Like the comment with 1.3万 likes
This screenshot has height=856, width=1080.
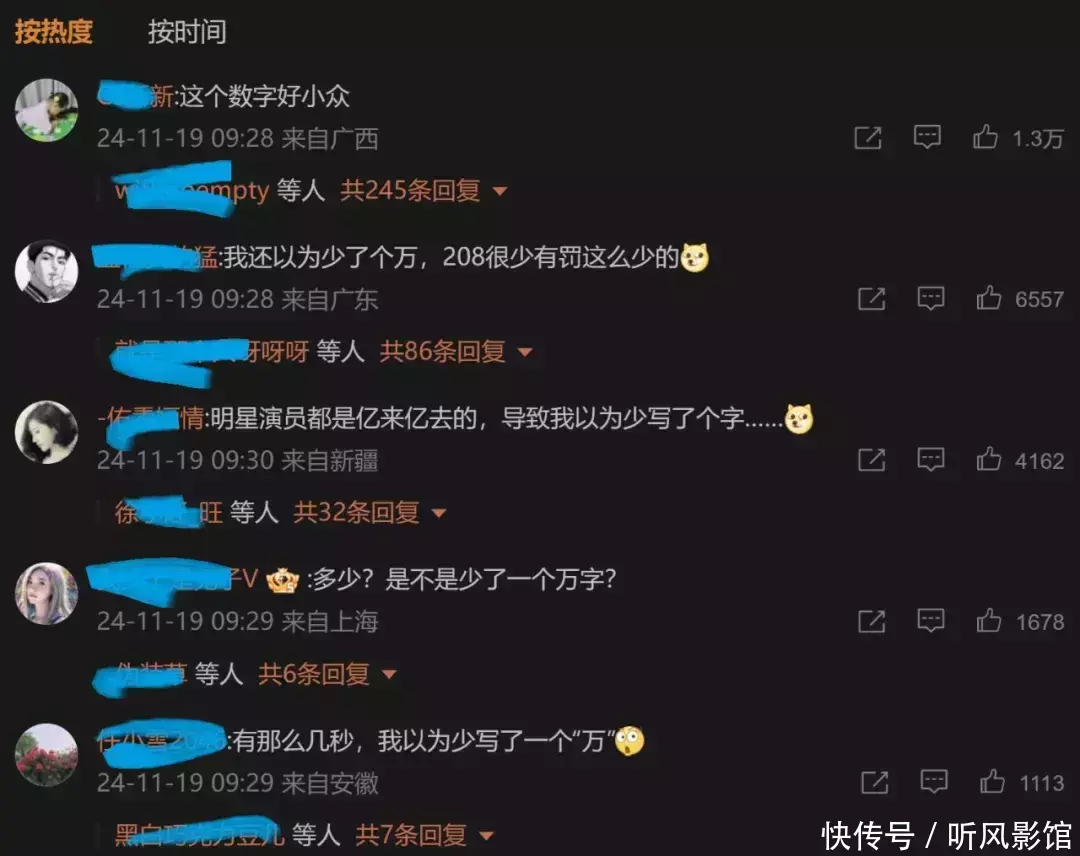pyautogui.click(x=985, y=137)
